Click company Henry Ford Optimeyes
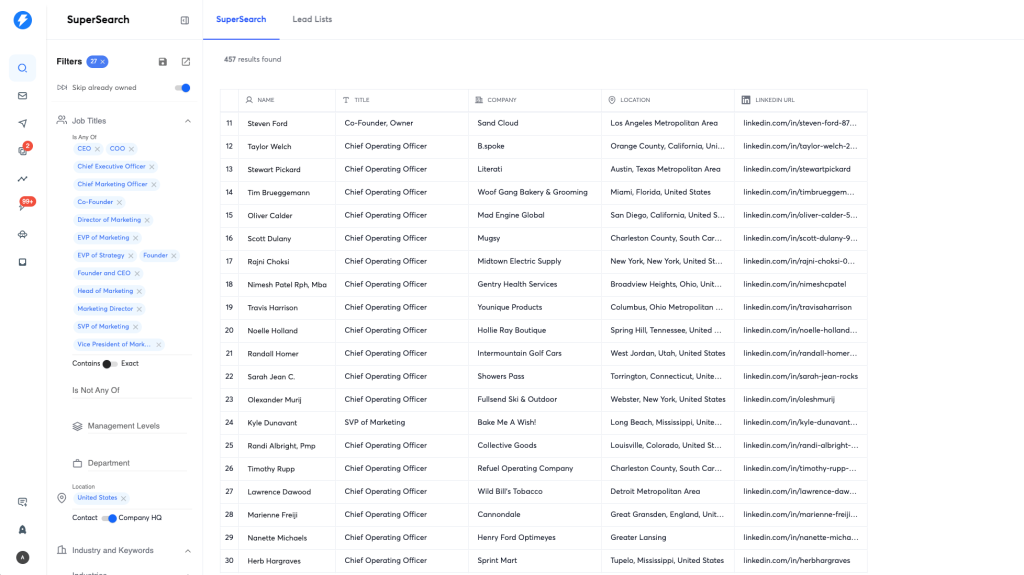The image size is (1024, 575). pyautogui.click(x=516, y=538)
